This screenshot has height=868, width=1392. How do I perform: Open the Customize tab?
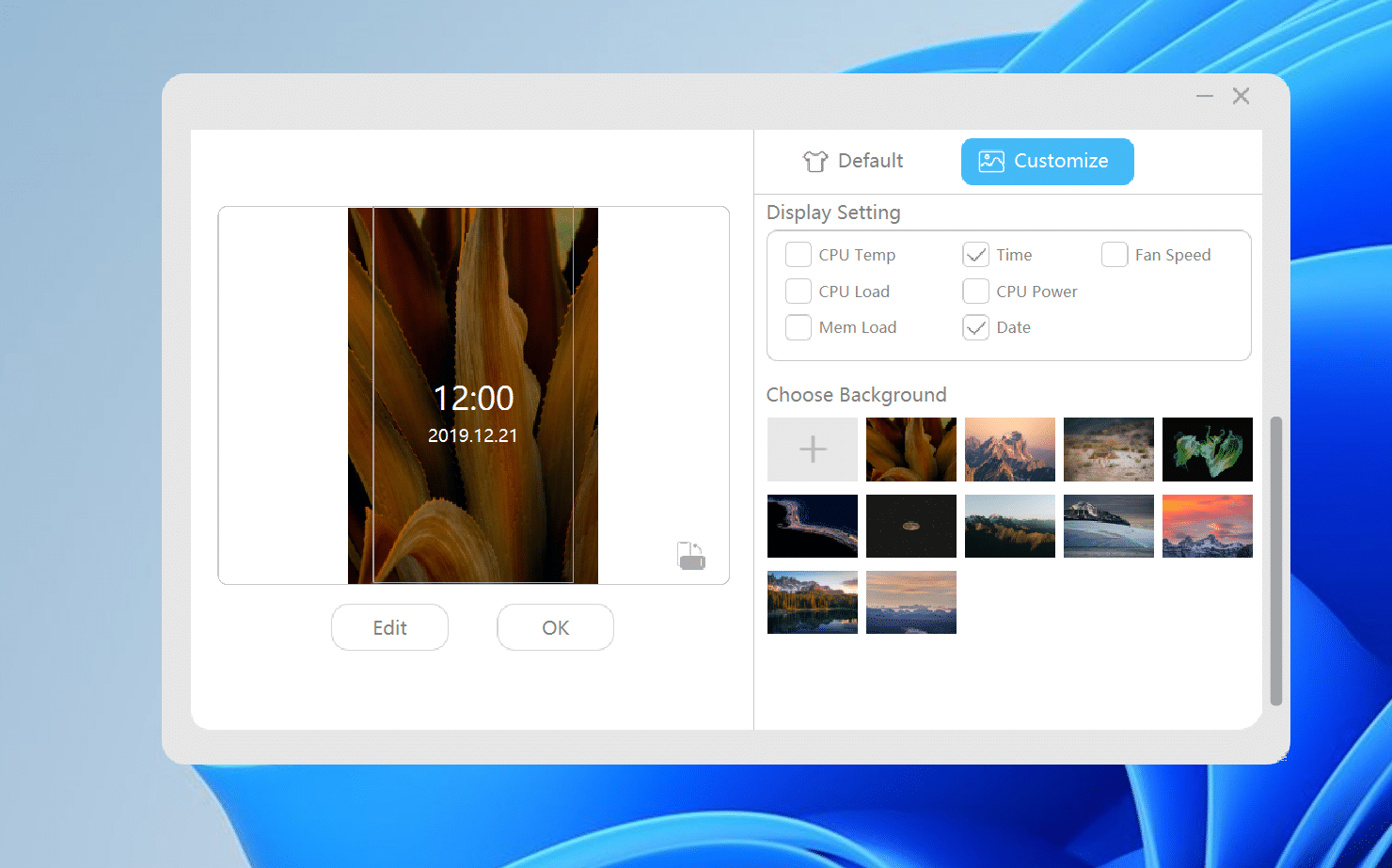pyautogui.click(x=1047, y=161)
